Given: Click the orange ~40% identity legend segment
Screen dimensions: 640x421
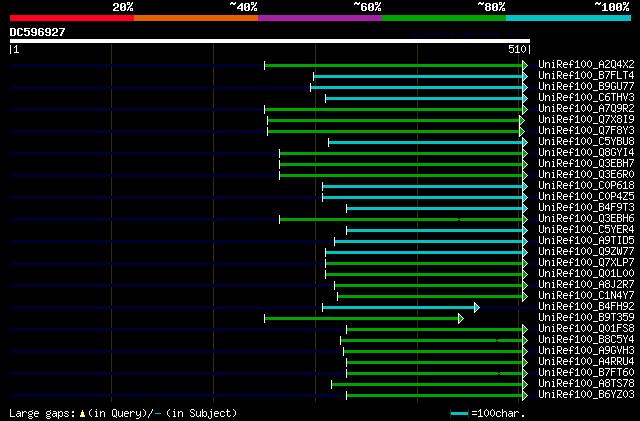Looking at the screenshot, I should (x=196, y=18).
